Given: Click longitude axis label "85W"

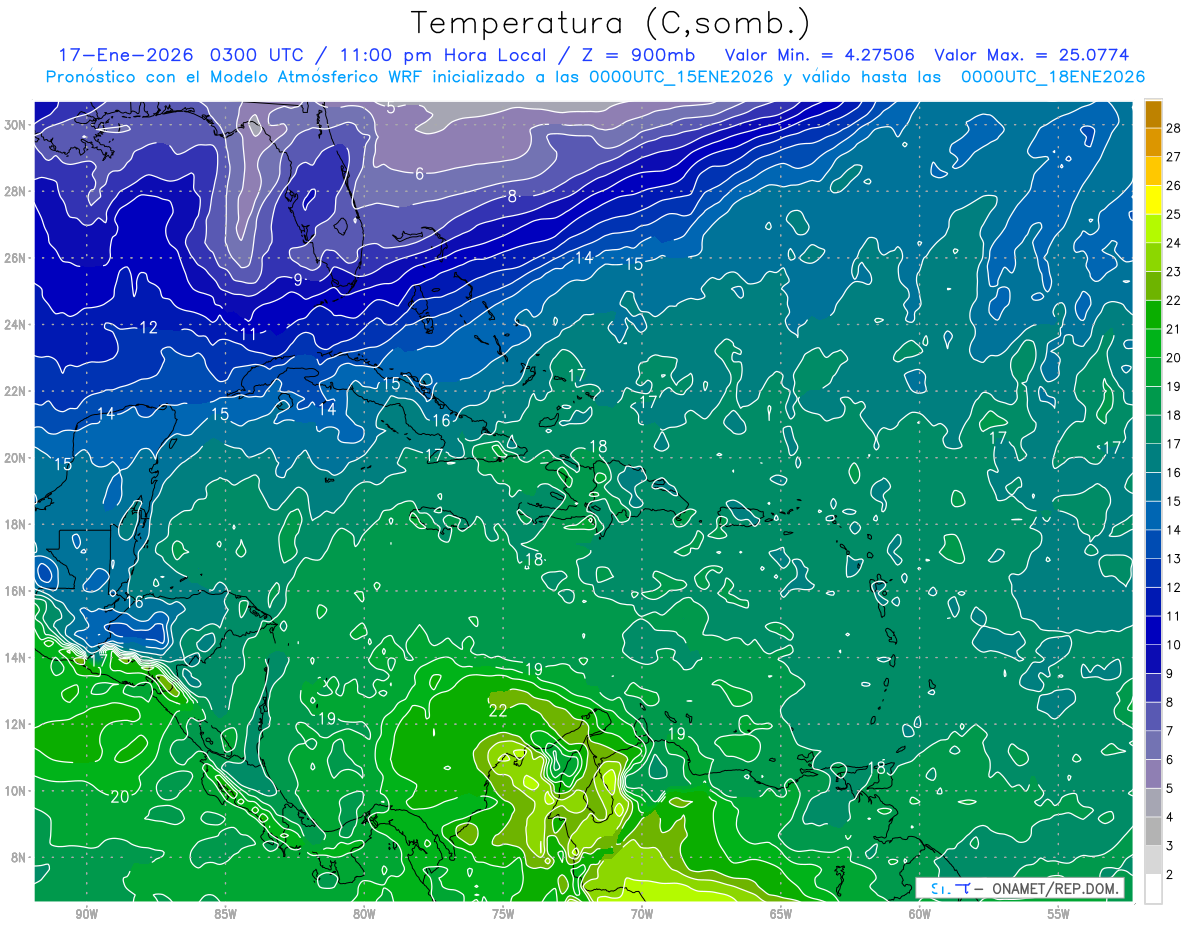Looking at the screenshot, I should coord(225,914).
